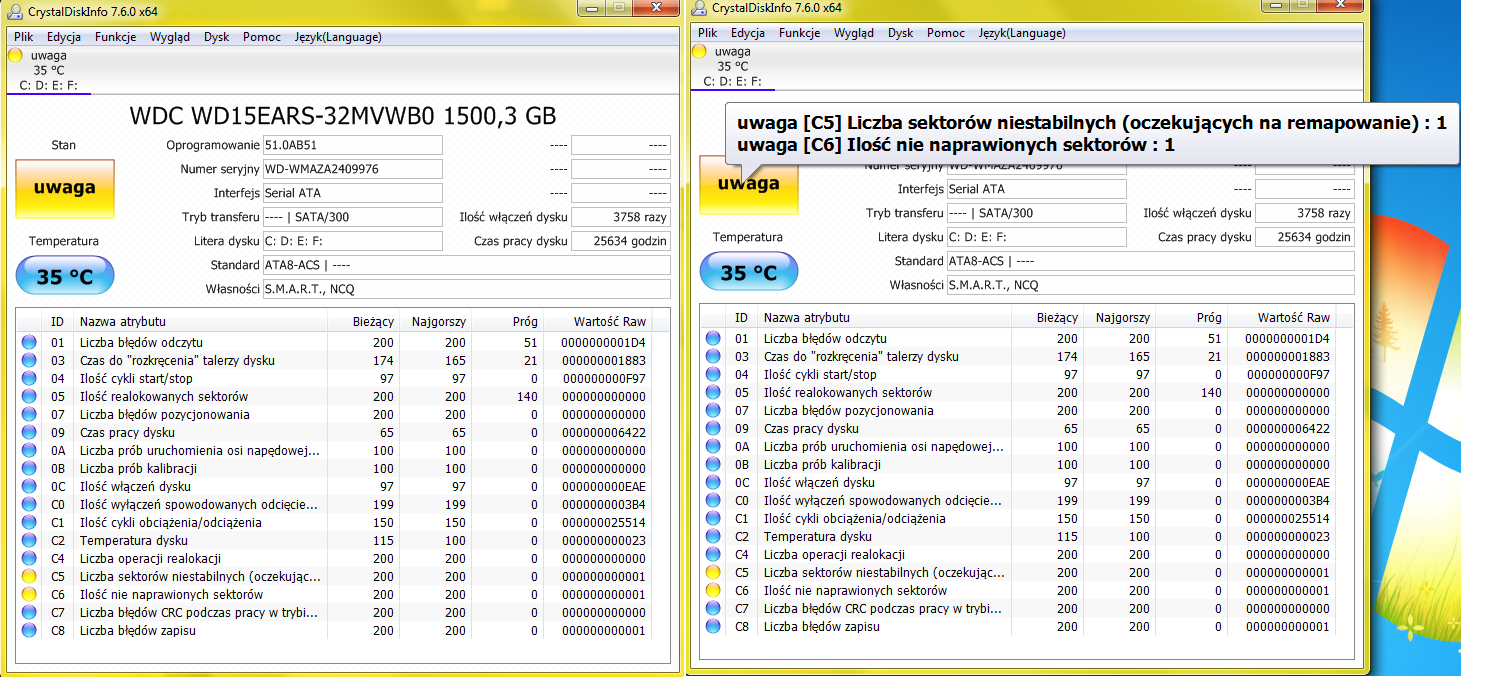Click '25634 godzin' field in left window
This screenshot has width=1499, height=700.
click(x=620, y=241)
